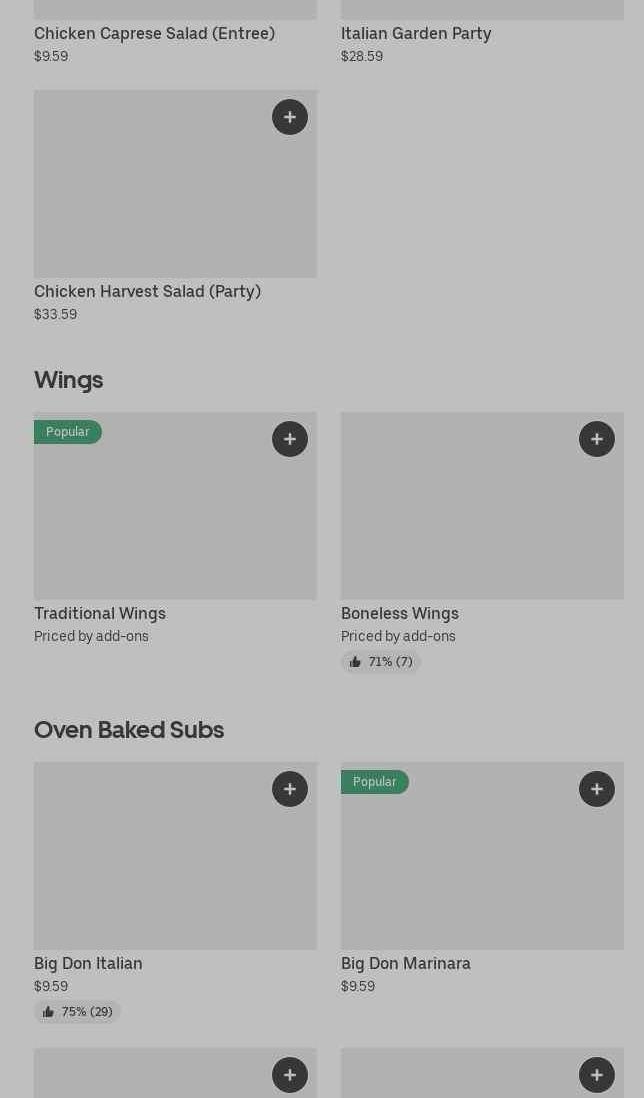The height and width of the screenshot is (1098, 644).
Task: Click the Oven Baked Subs section heading
Action: pos(129,730)
